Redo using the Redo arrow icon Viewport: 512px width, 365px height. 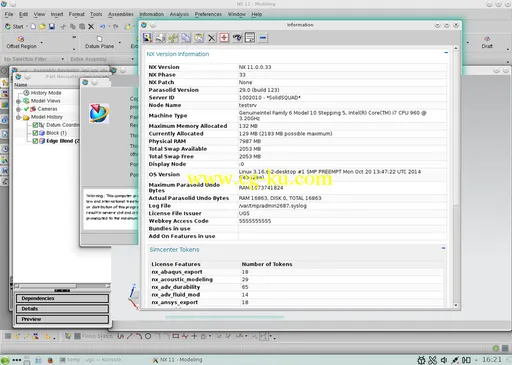point(115,27)
